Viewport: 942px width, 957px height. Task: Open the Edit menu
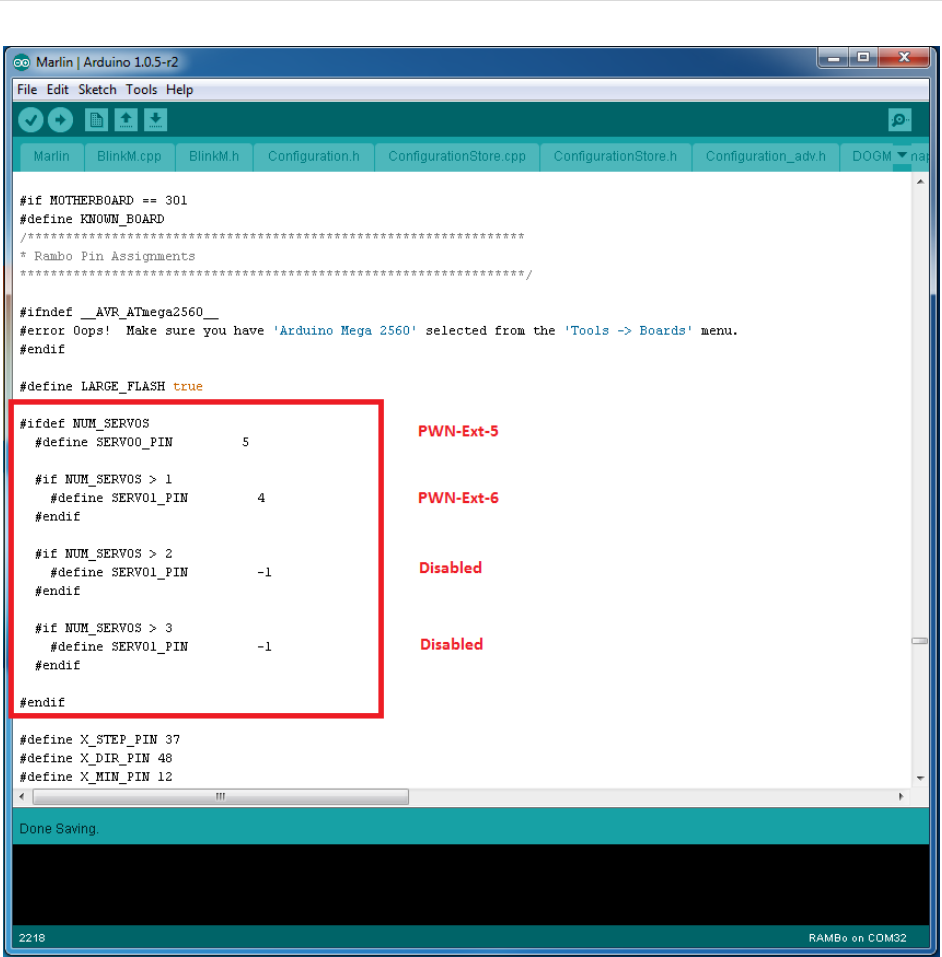tap(57, 90)
